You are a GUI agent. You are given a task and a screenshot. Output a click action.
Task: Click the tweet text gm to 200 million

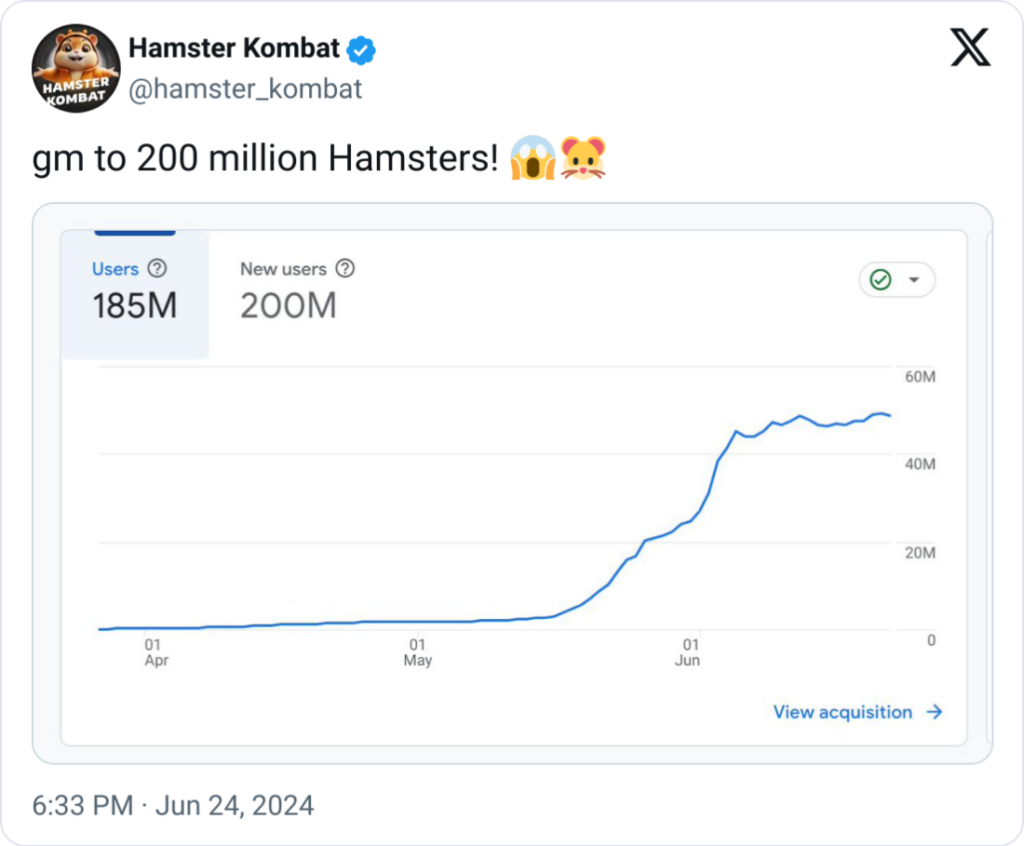[x=265, y=159]
